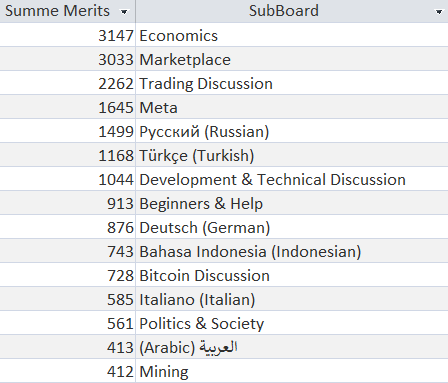
Task: Click the merits value 412 cell
Action: pos(67,371)
